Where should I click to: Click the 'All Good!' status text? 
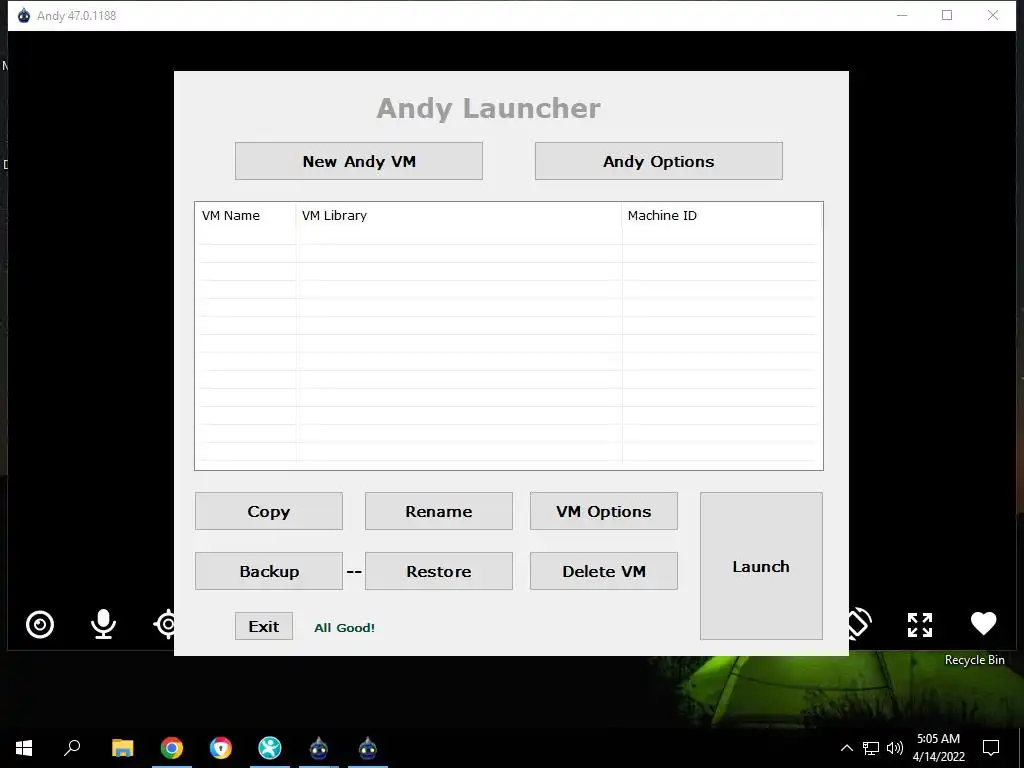(x=344, y=628)
